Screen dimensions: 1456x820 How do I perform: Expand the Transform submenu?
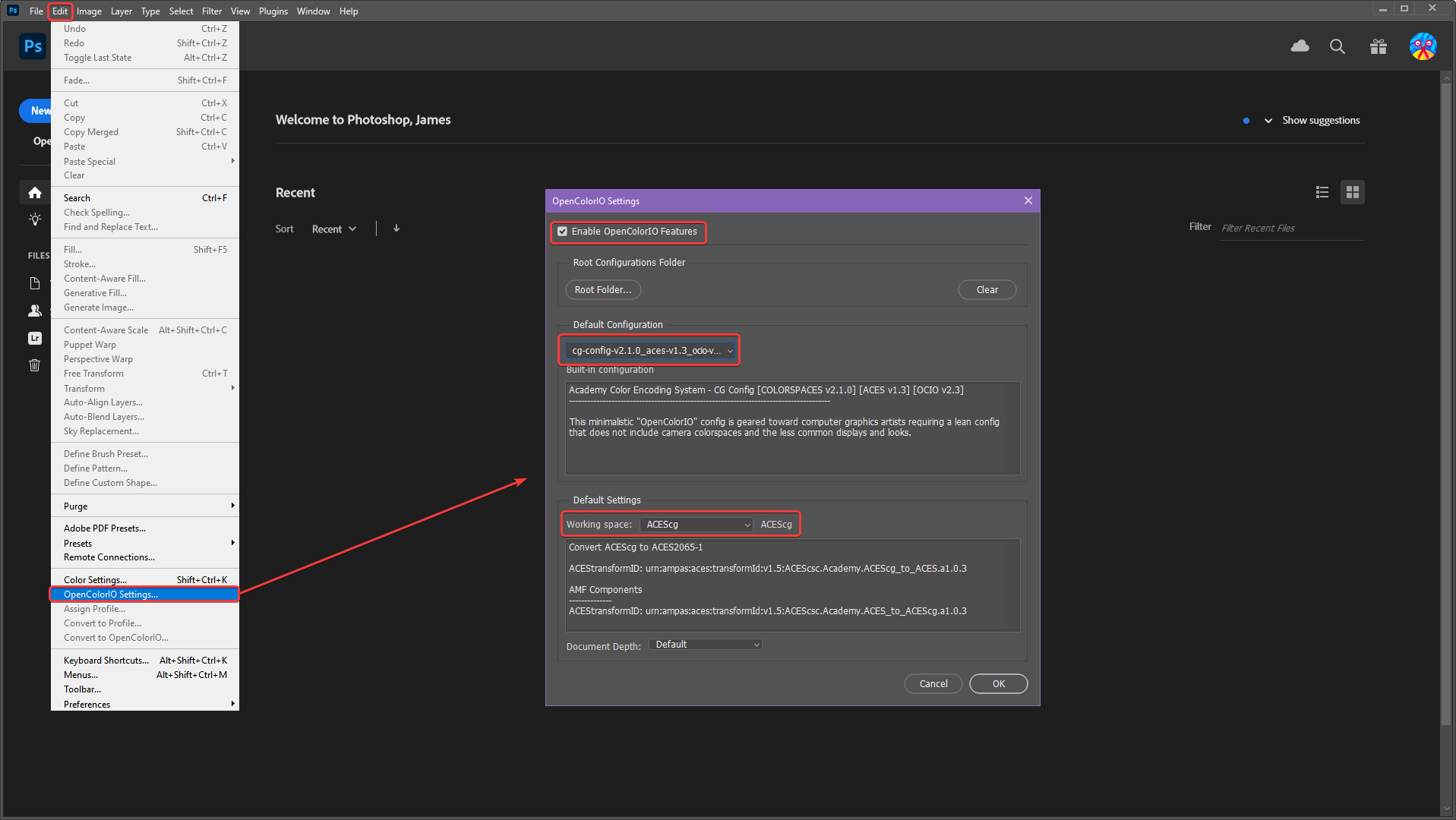click(x=144, y=388)
